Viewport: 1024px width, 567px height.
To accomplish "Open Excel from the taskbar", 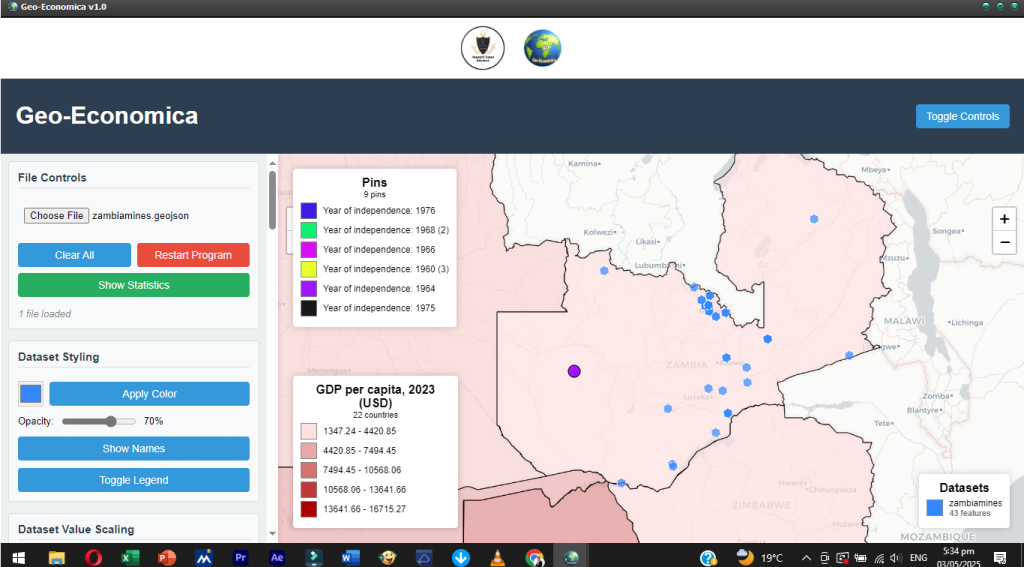I will pos(130,557).
